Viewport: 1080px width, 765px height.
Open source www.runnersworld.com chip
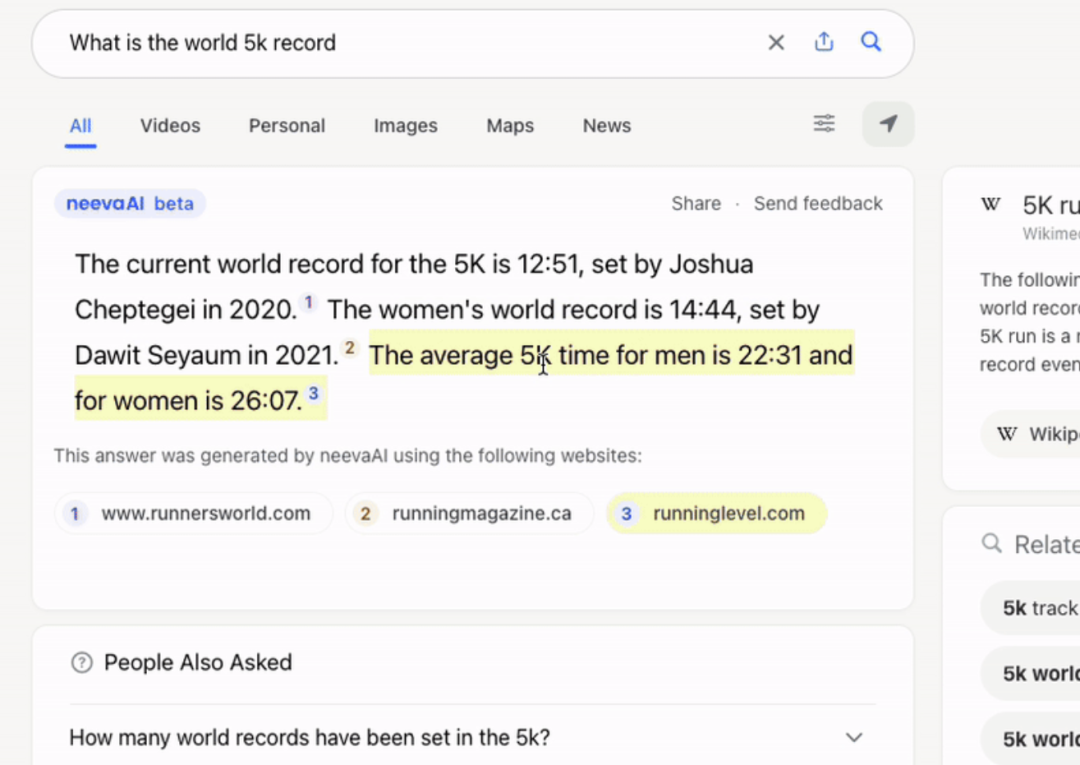point(194,514)
